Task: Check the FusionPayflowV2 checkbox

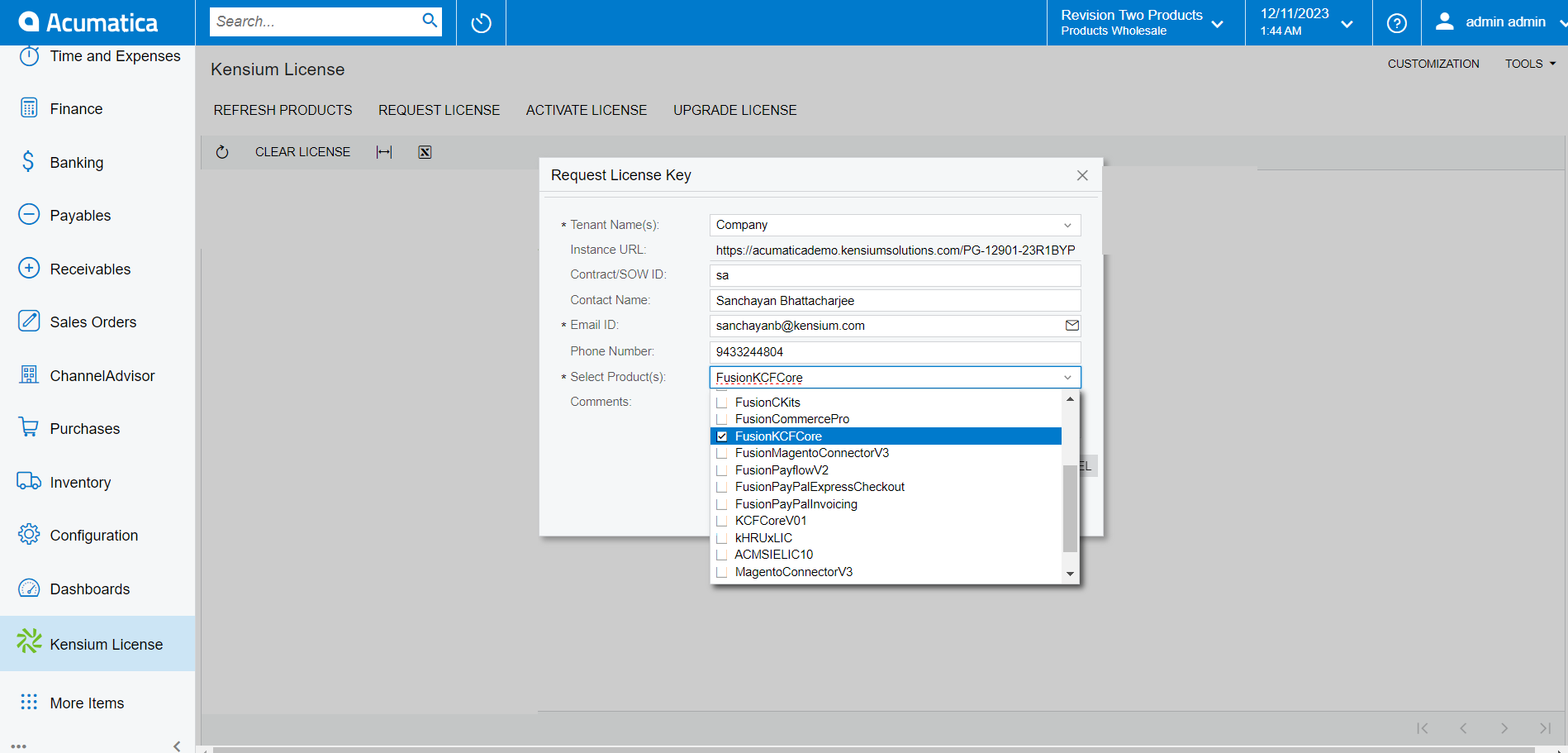Action: tap(722, 470)
